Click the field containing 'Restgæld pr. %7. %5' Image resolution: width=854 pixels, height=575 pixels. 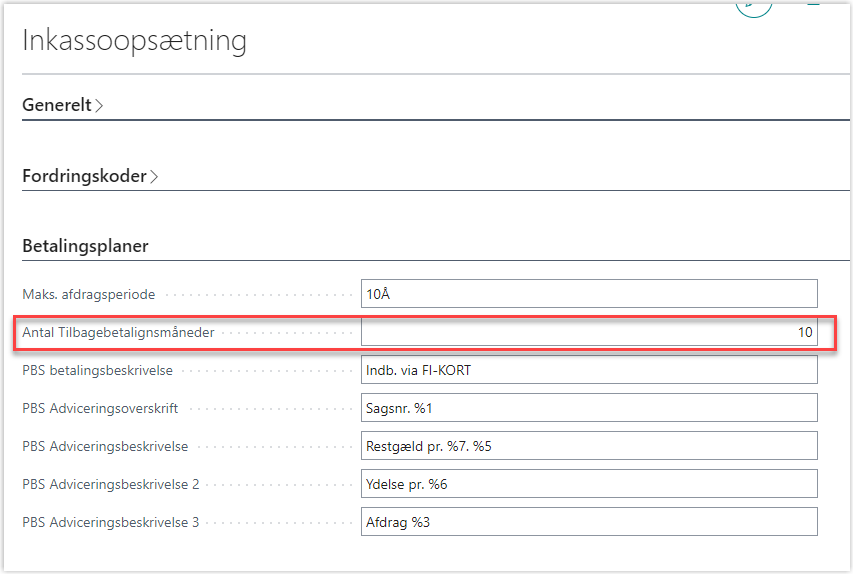pos(589,446)
